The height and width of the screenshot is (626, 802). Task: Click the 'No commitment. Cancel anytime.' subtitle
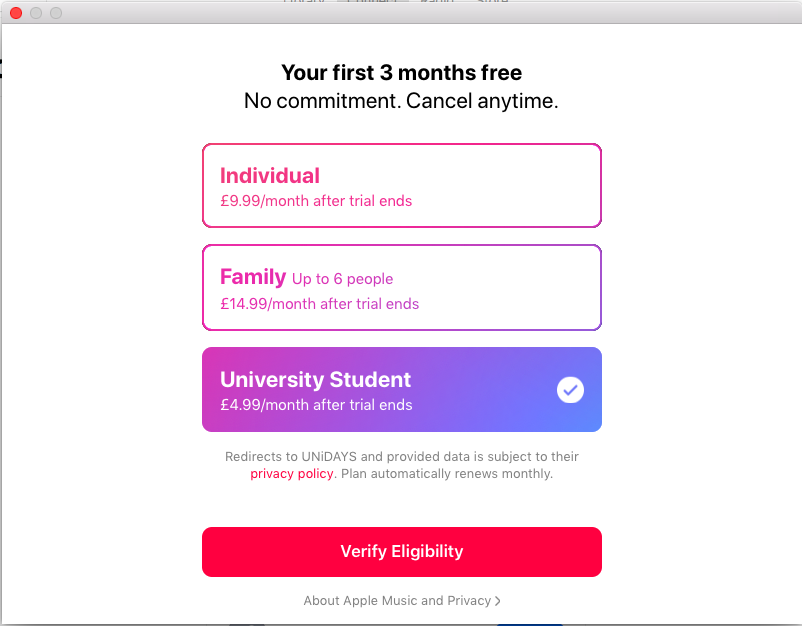coord(402,101)
